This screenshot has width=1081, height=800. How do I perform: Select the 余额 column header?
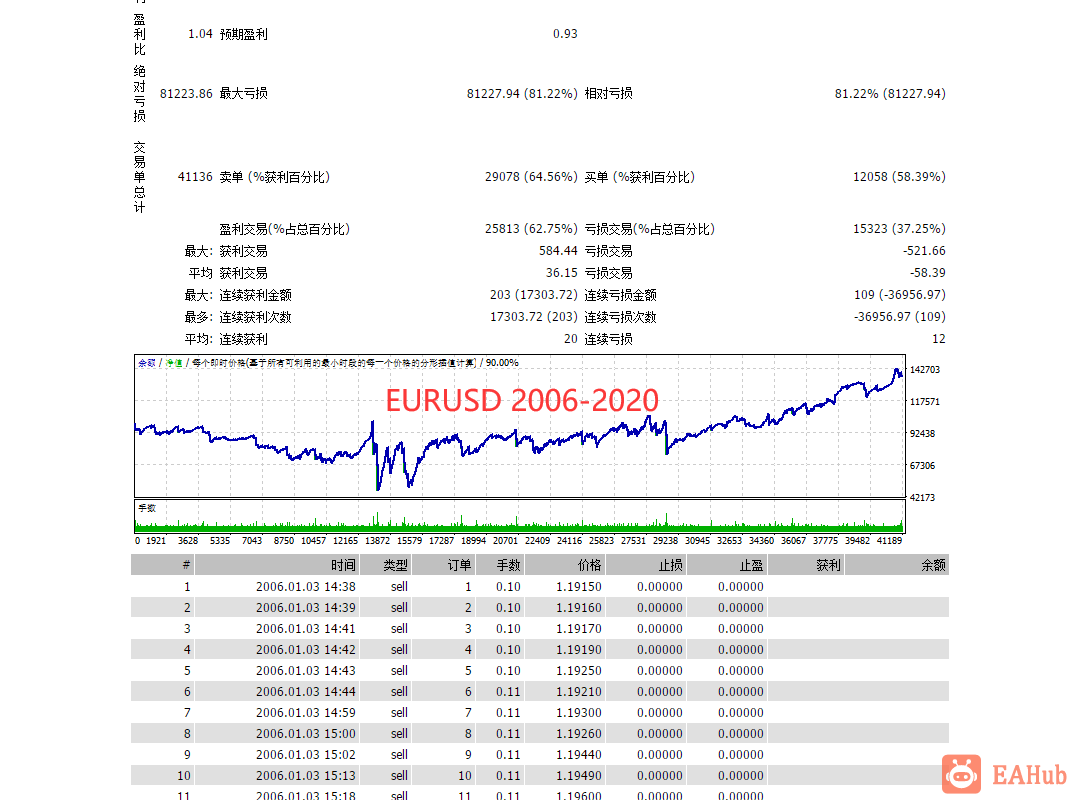pyautogui.click(x=897, y=566)
